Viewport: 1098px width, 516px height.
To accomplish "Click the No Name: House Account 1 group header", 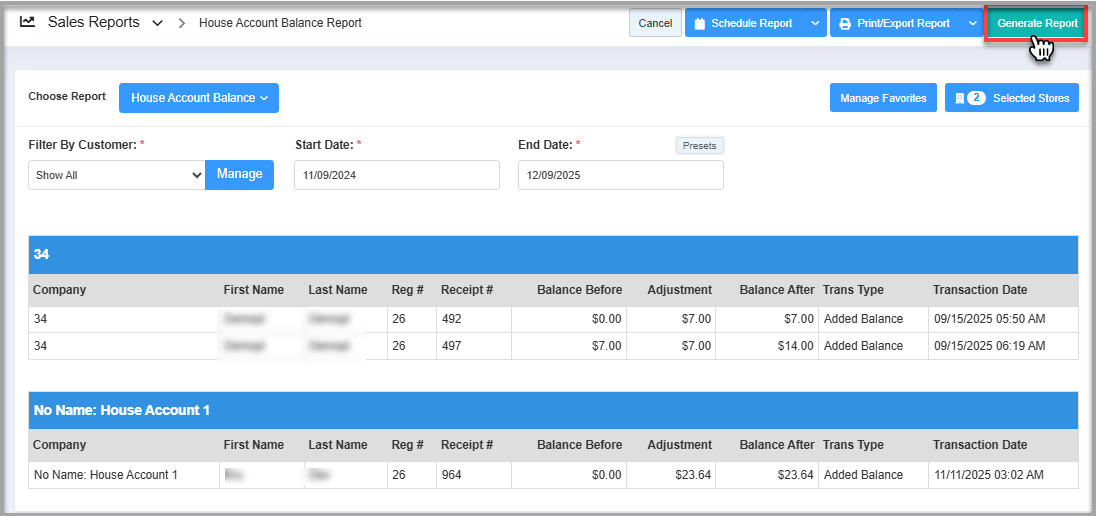I will [x=553, y=410].
